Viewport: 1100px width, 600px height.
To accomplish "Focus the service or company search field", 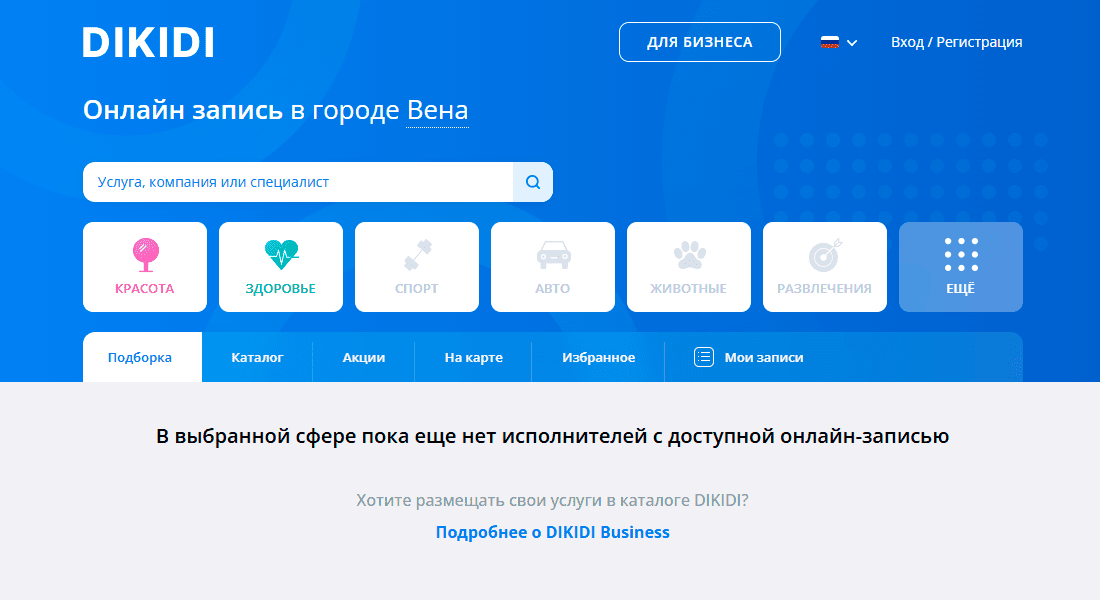I will click(298, 182).
